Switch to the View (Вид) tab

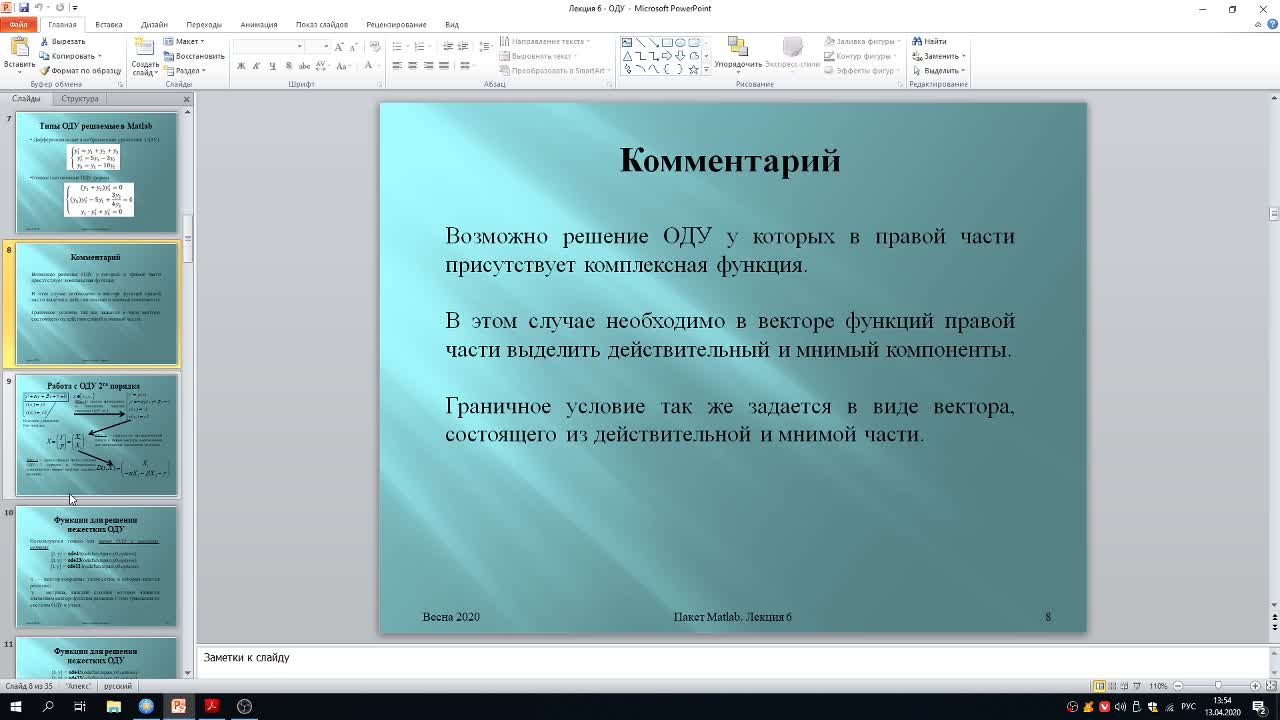point(452,24)
